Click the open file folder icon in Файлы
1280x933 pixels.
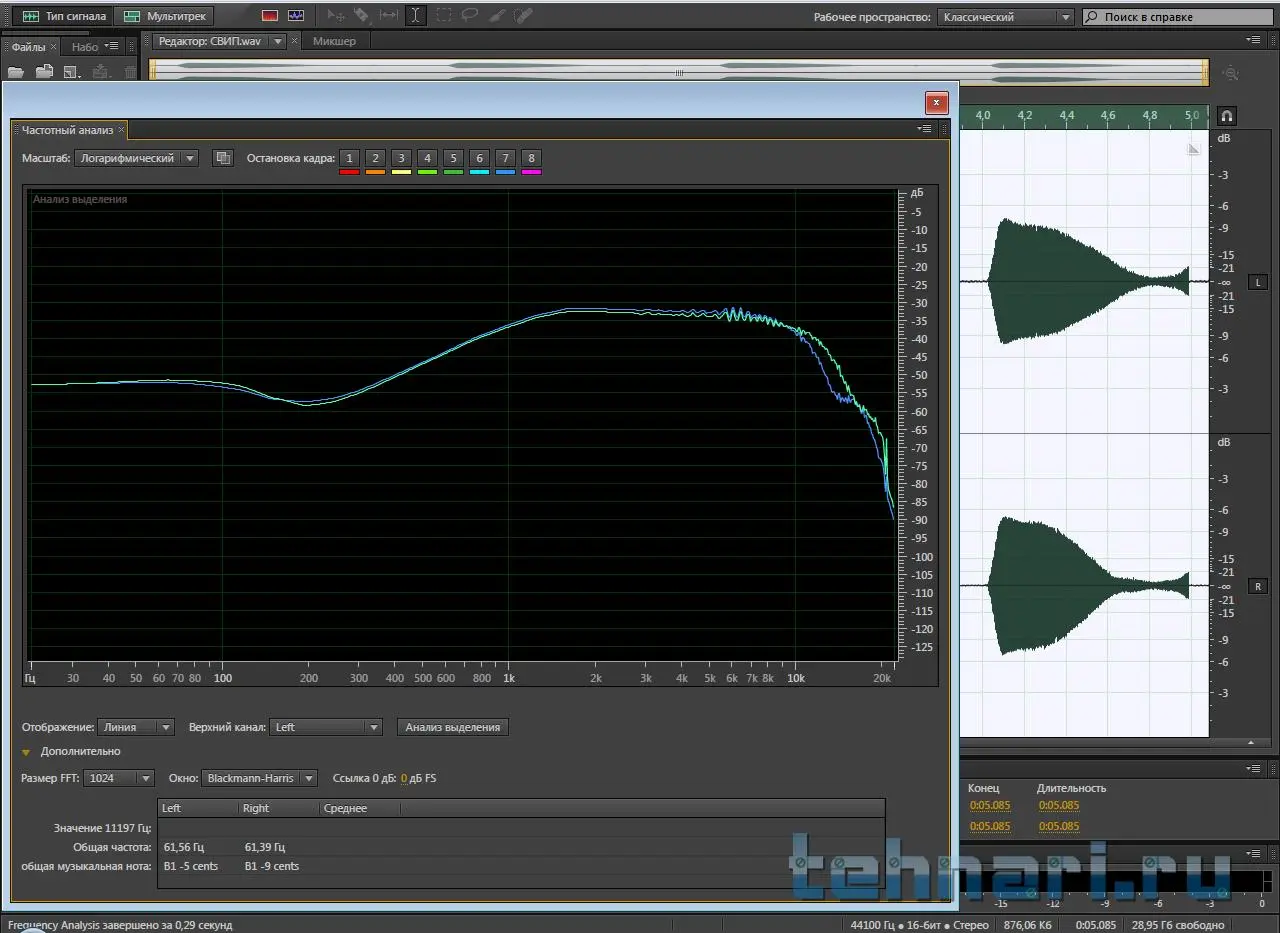16,72
